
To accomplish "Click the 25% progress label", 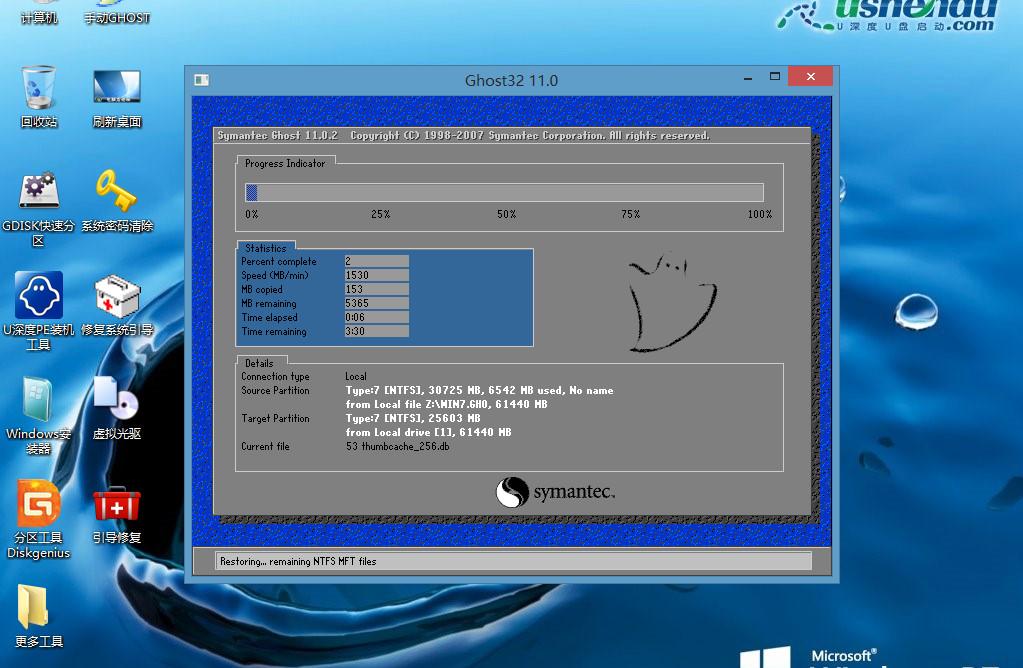I will [380, 214].
